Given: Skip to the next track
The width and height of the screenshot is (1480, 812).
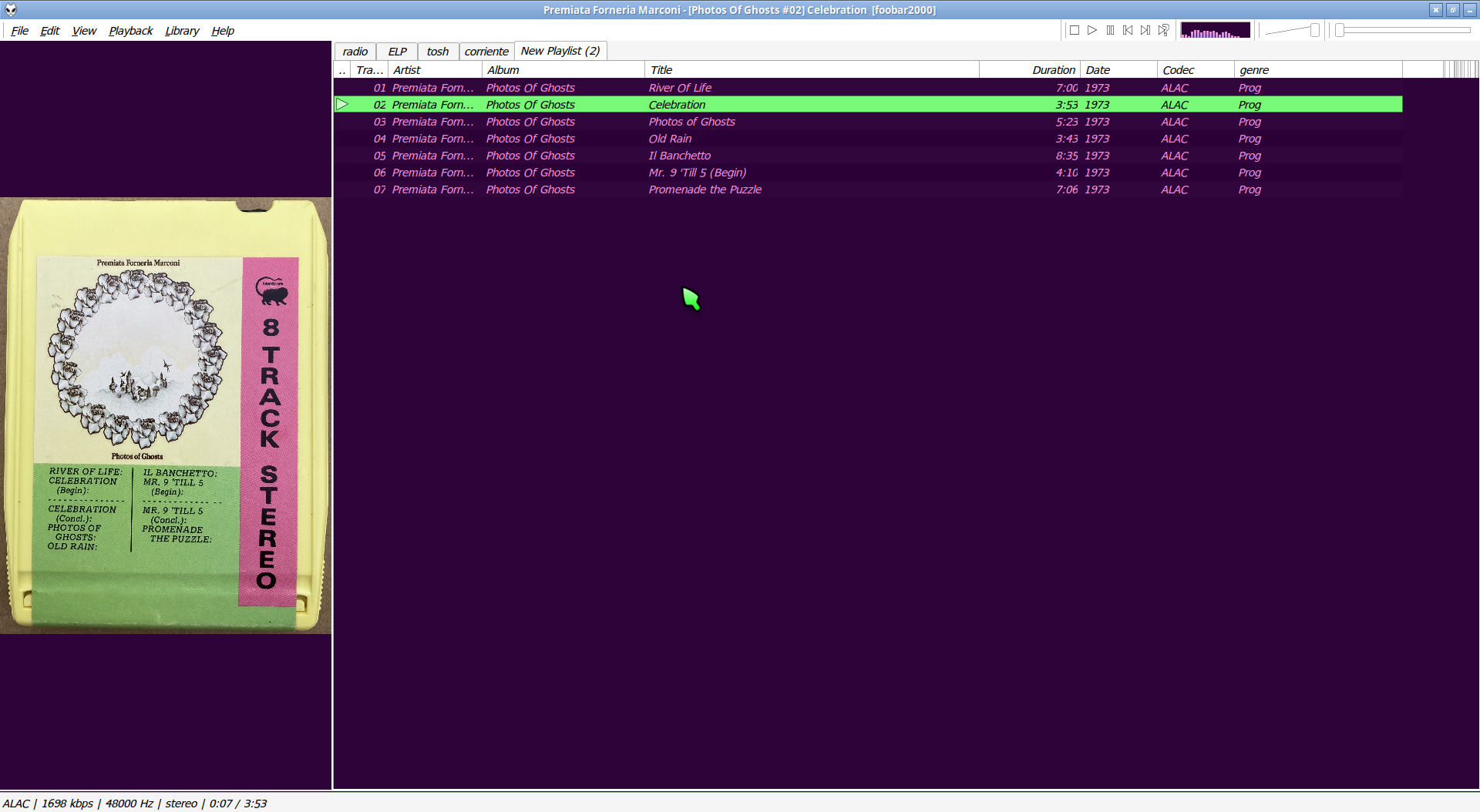Looking at the screenshot, I should point(1145,30).
